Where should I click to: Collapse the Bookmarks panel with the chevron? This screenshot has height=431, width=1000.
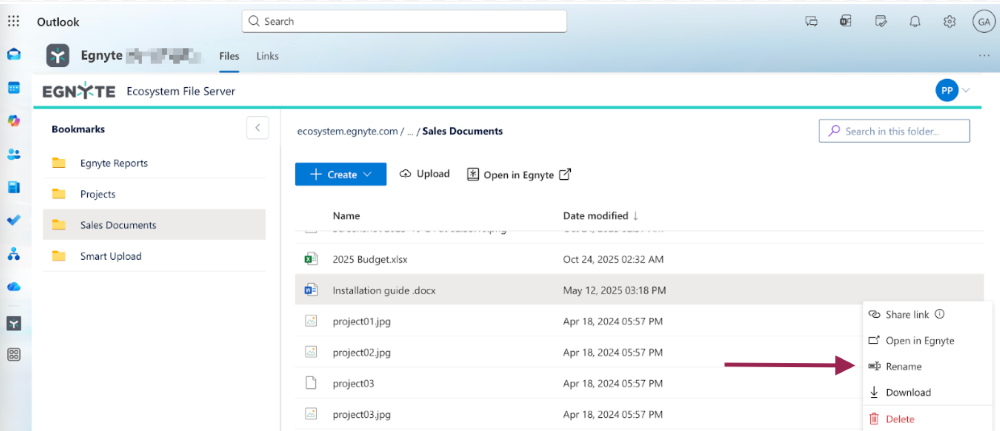click(x=257, y=128)
